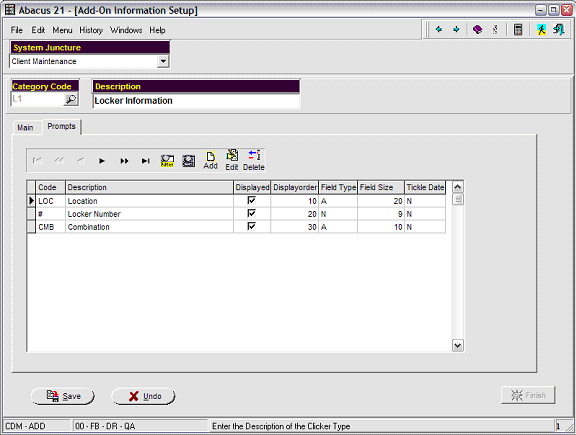Expand the System Juncture dropdown
The image size is (576, 435).
[163, 61]
